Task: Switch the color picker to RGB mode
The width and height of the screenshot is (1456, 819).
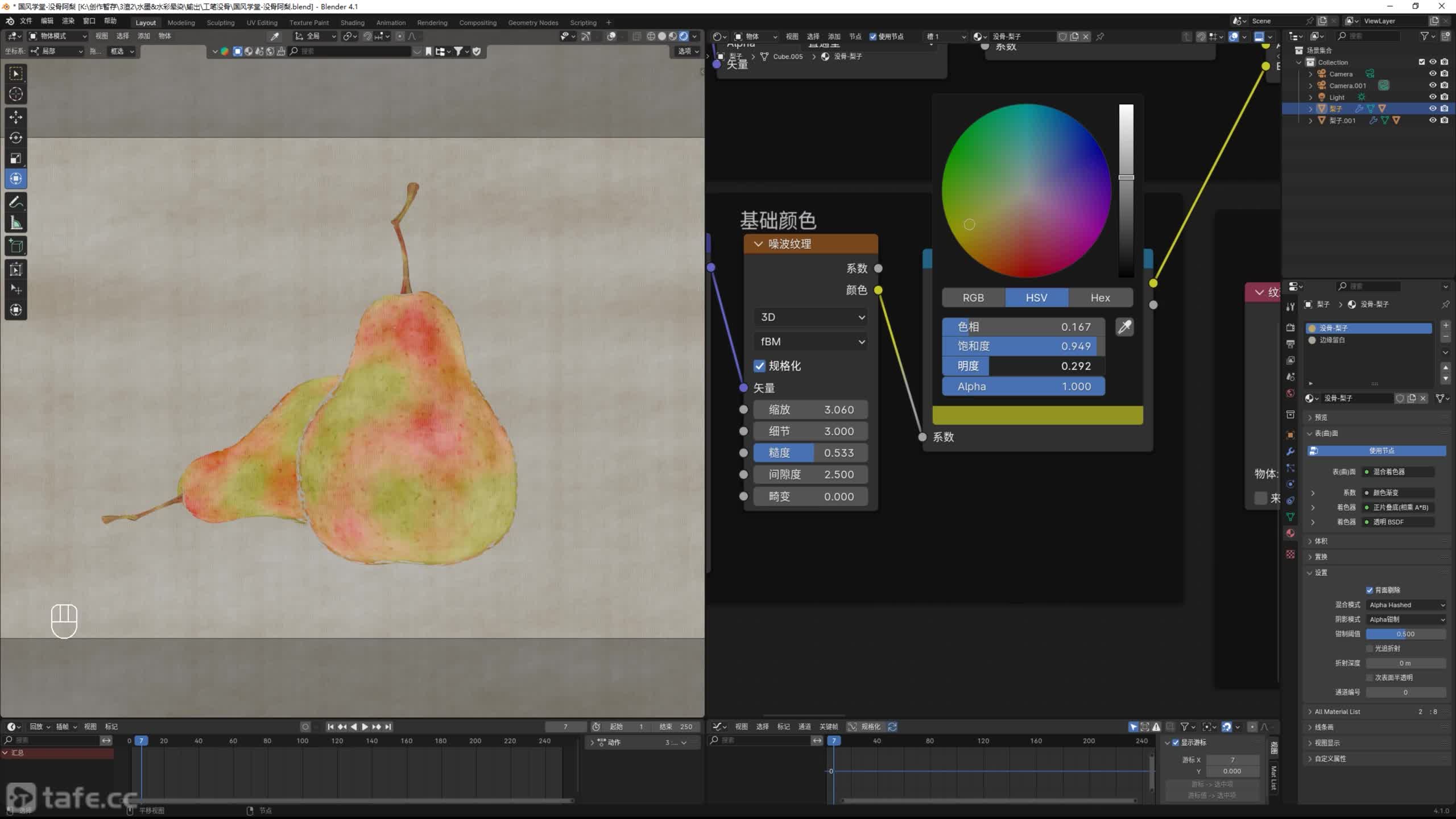Action: [x=973, y=298]
